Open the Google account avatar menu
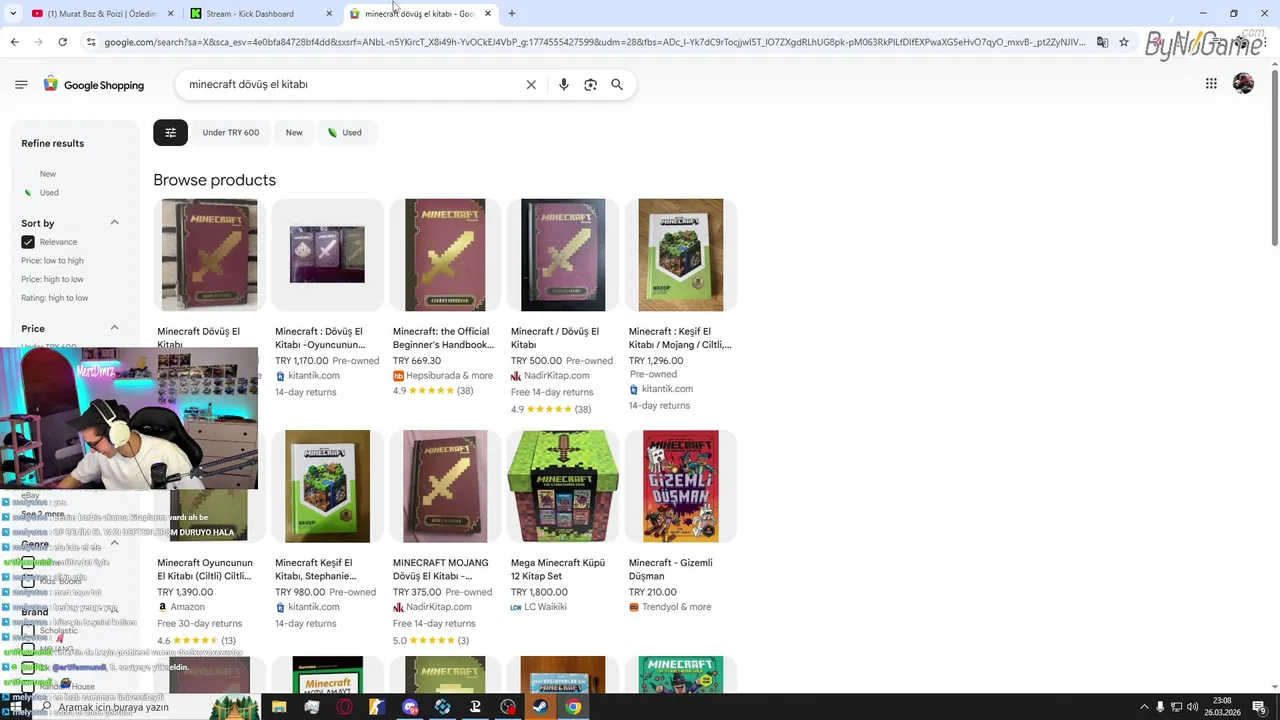Screen dimensions: 1280x720 [1243, 84]
